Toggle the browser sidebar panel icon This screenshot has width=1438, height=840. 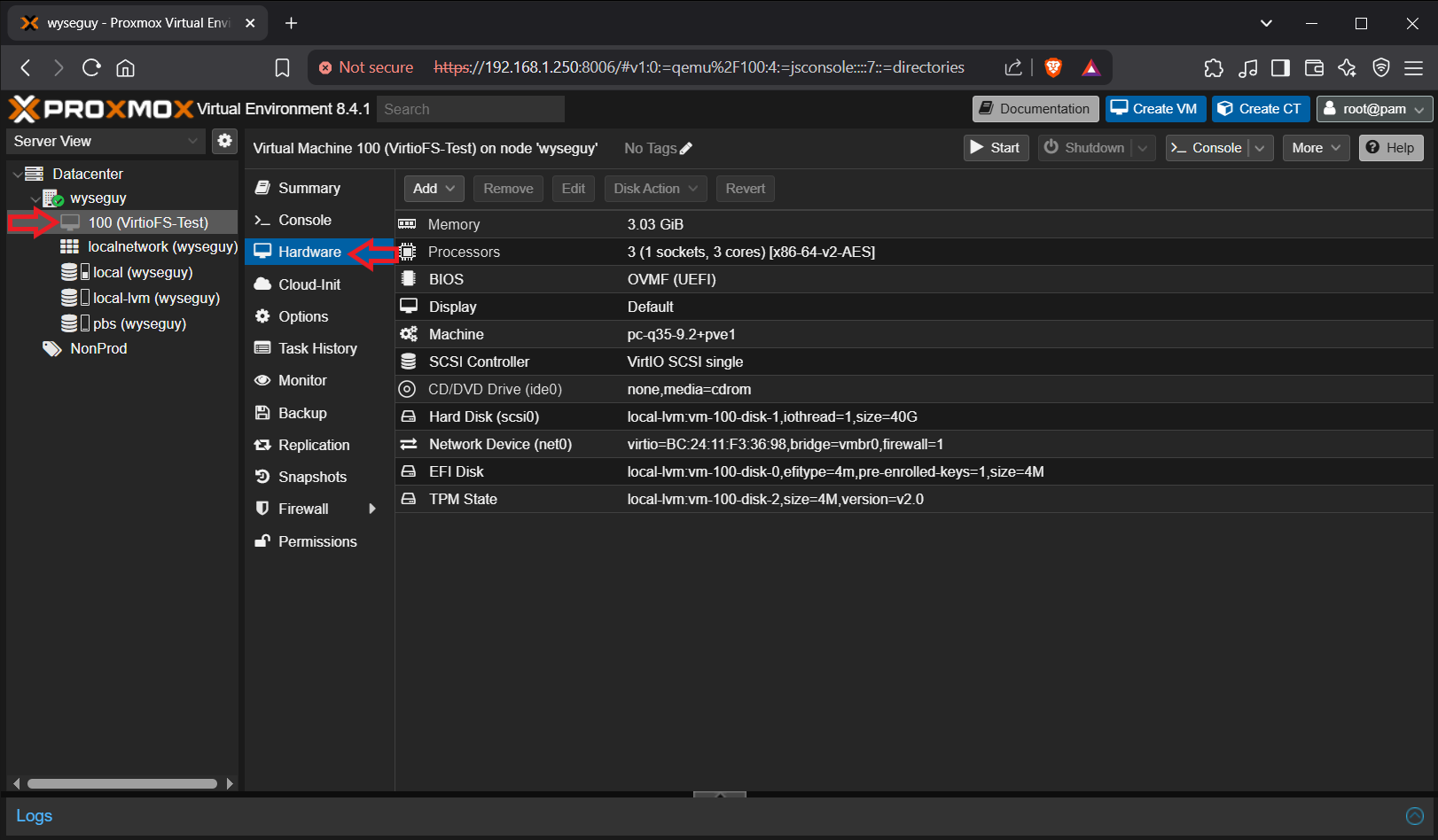(x=1280, y=67)
